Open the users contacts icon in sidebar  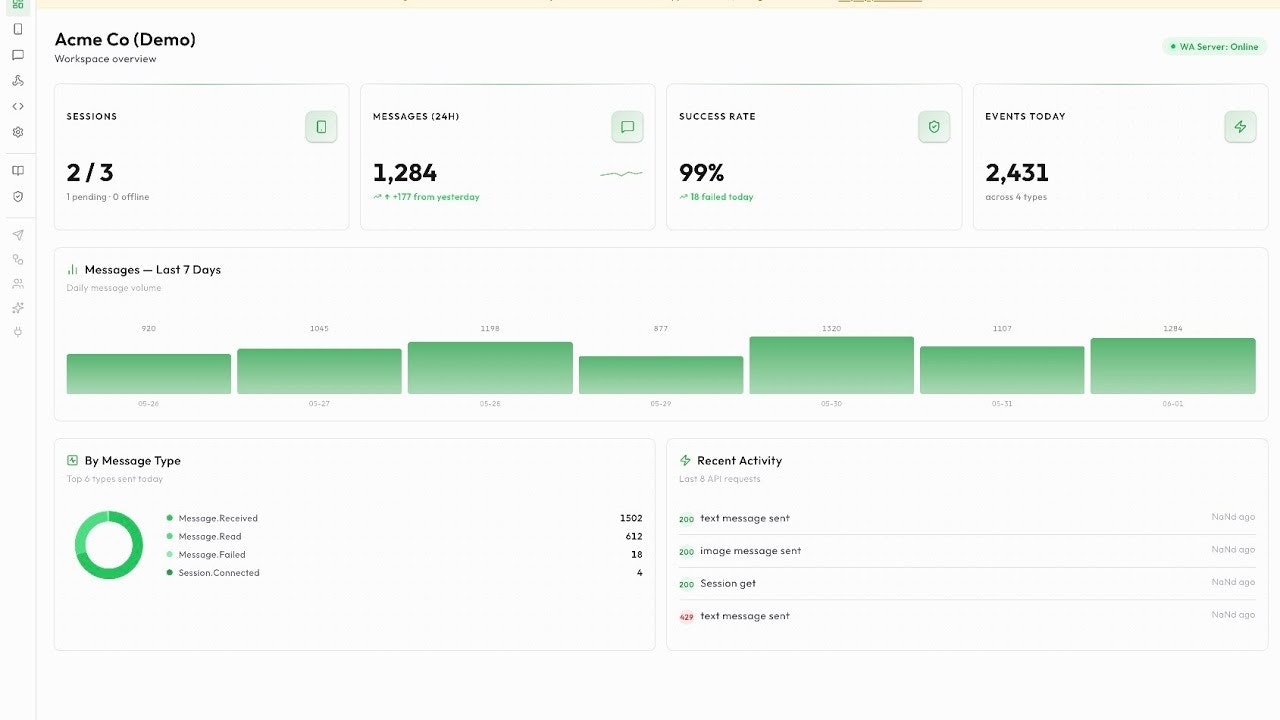coord(18,283)
